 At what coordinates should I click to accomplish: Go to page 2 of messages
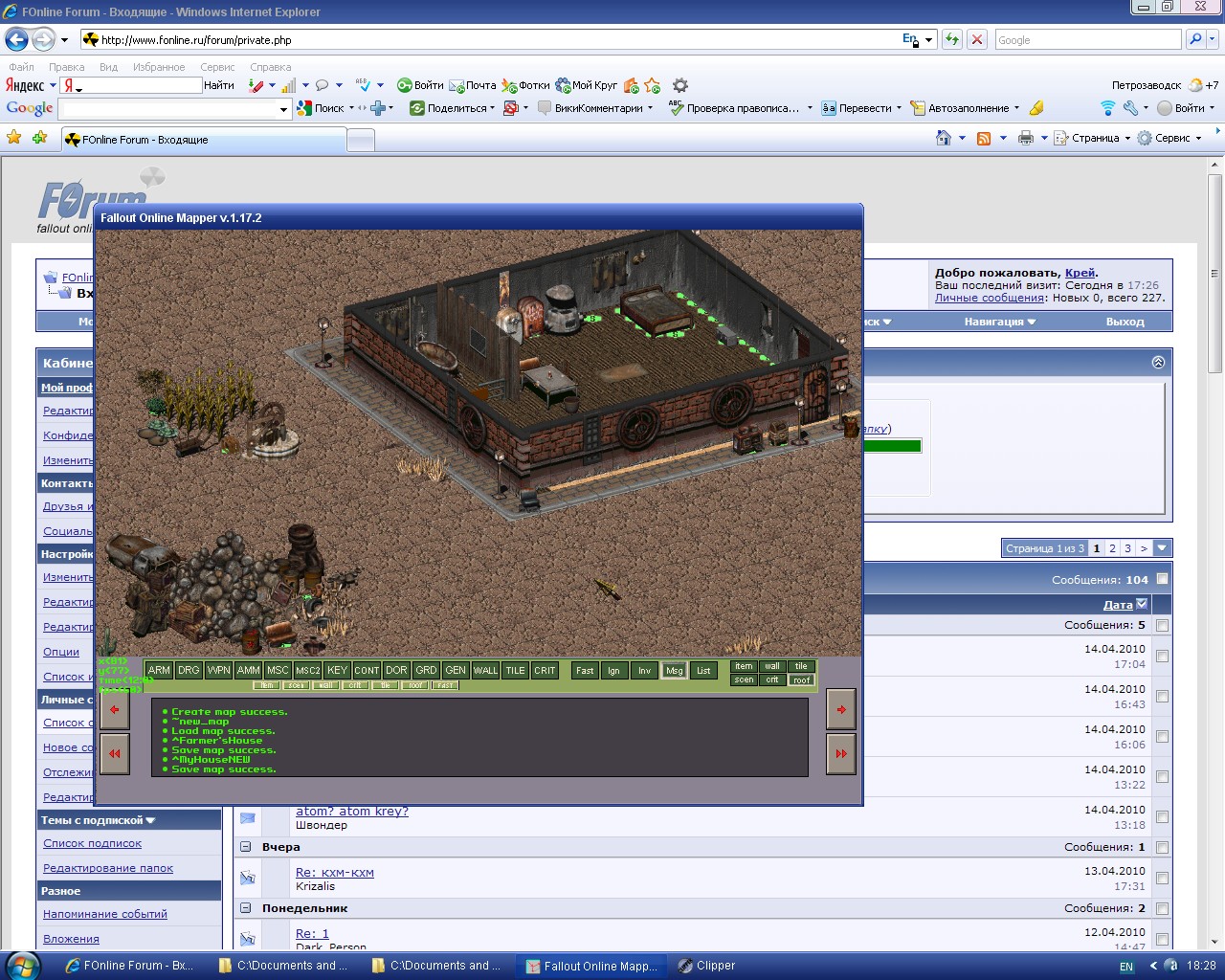pos(1112,548)
